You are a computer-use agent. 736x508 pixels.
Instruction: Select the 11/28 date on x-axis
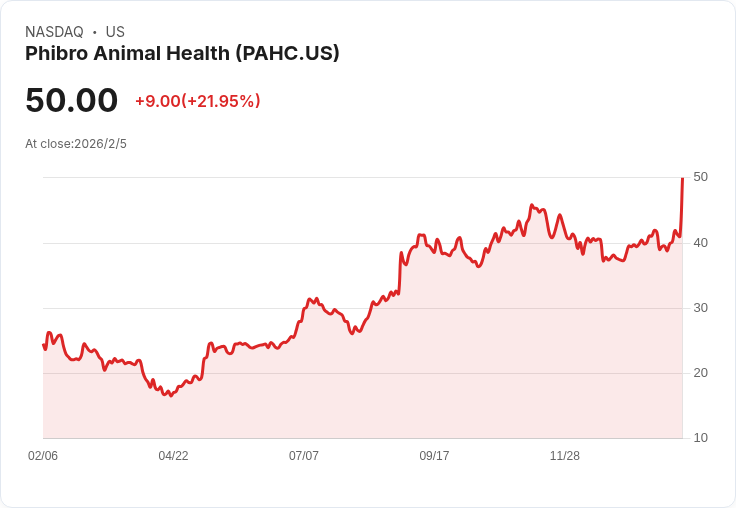coord(565,456)
